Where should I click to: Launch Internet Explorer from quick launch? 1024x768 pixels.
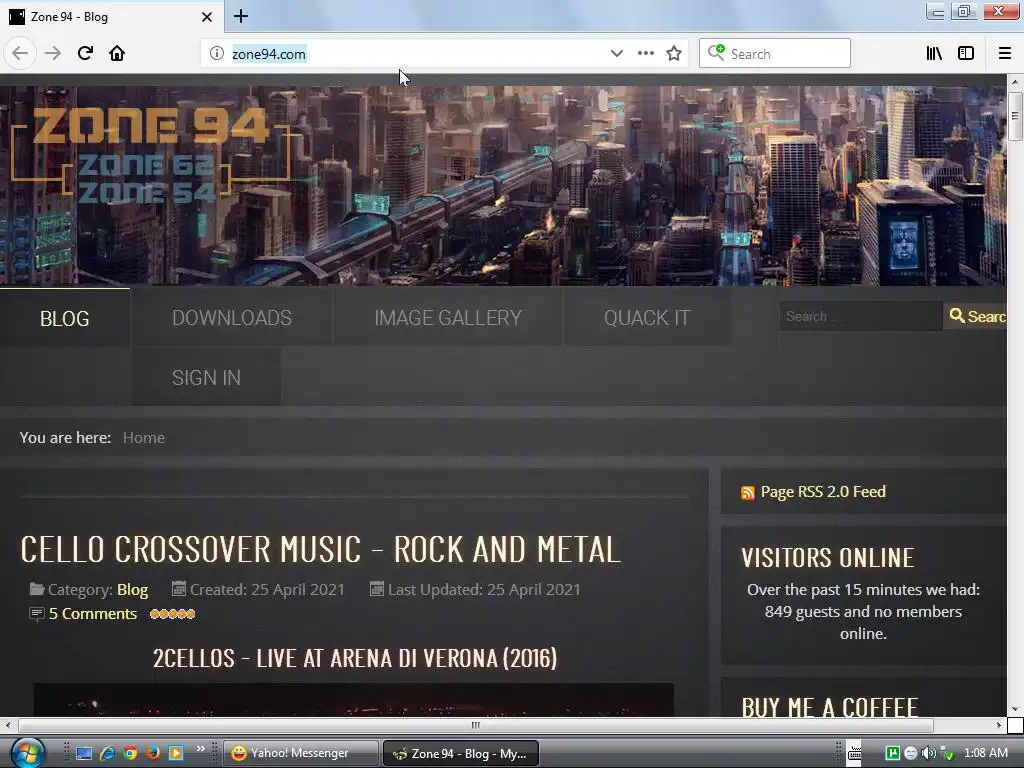(107, 753)
